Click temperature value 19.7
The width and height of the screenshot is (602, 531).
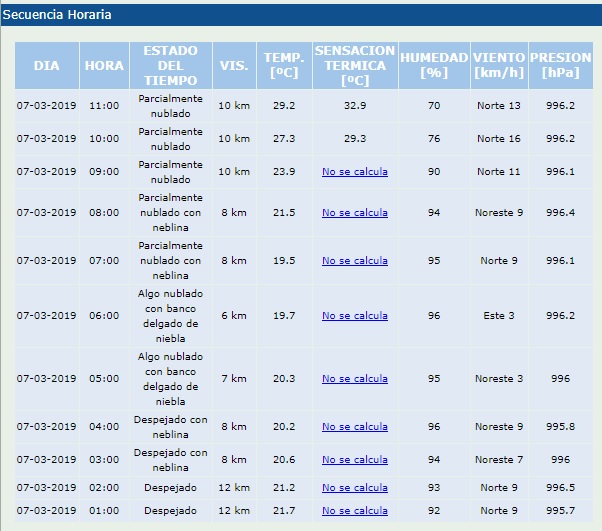coord(284,316)
